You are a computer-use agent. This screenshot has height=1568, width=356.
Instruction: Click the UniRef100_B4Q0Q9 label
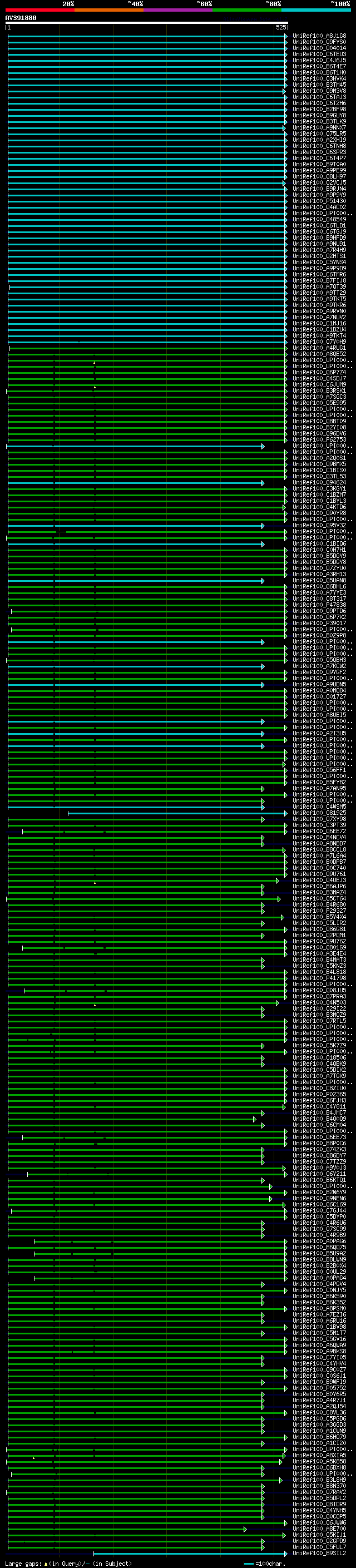pos(319,1119)
